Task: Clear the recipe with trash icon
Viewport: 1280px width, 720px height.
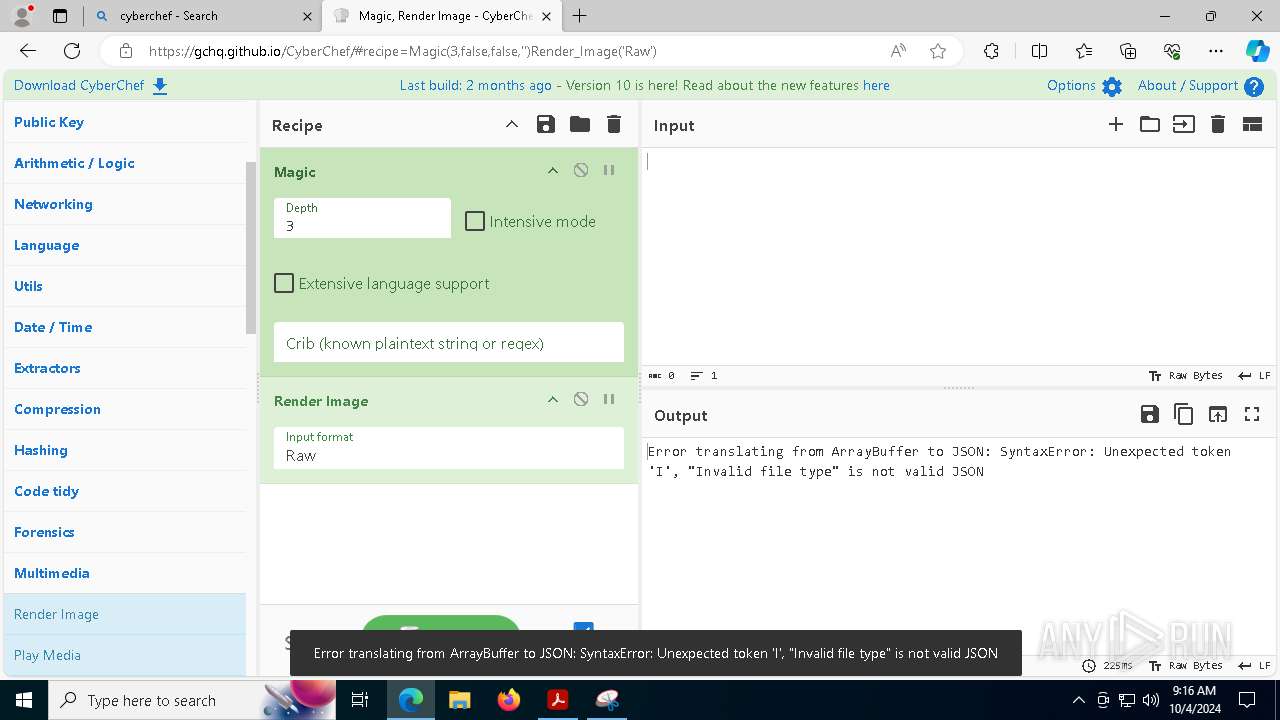Action: [614, 124]
